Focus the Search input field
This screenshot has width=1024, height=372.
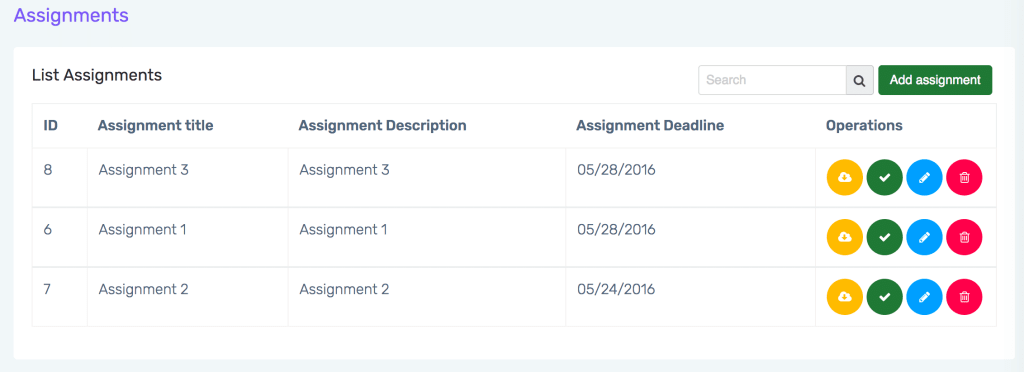coord(773,80)
